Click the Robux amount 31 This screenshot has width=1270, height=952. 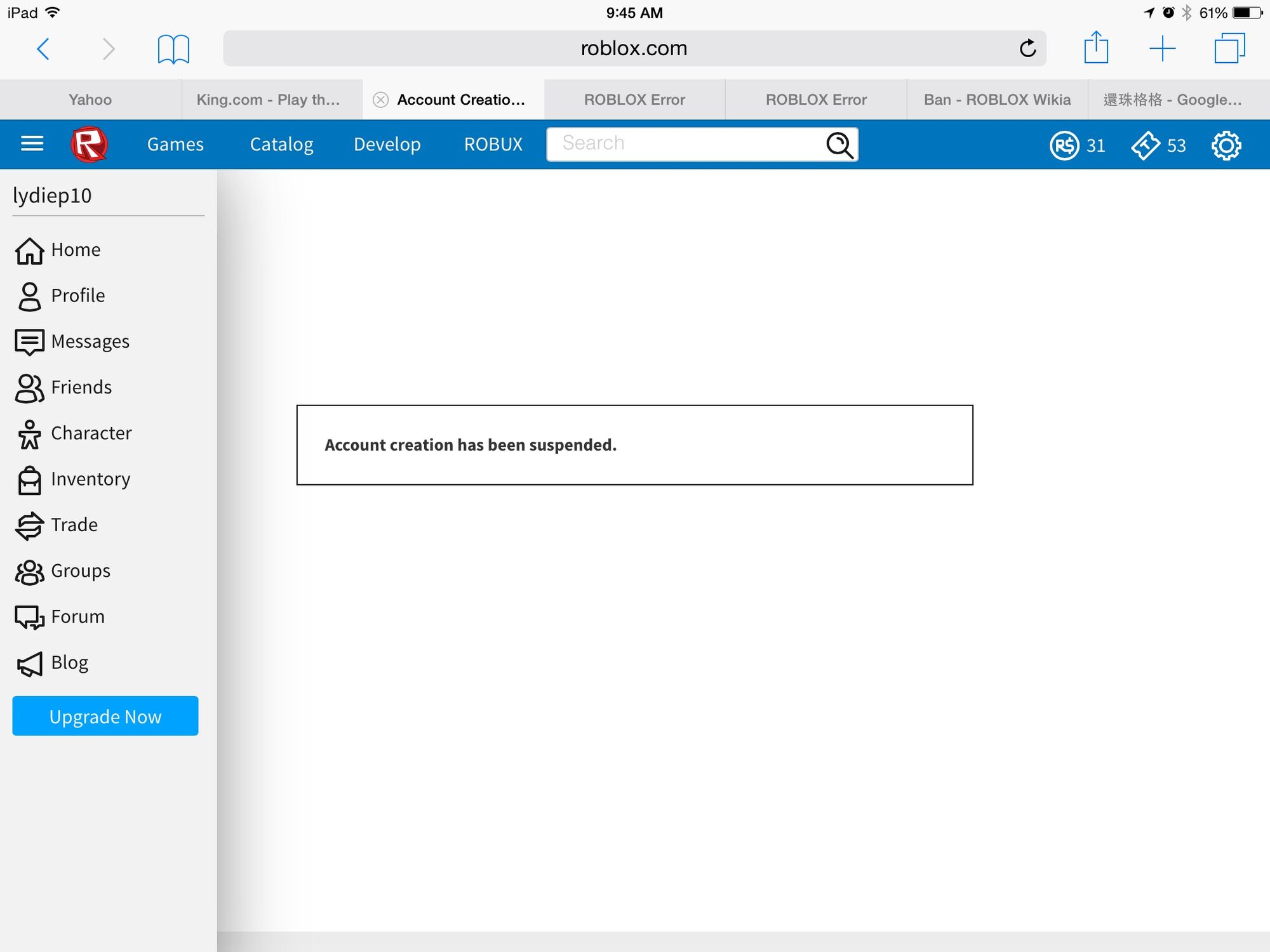pyautogui.click(x=1095, y=146)
